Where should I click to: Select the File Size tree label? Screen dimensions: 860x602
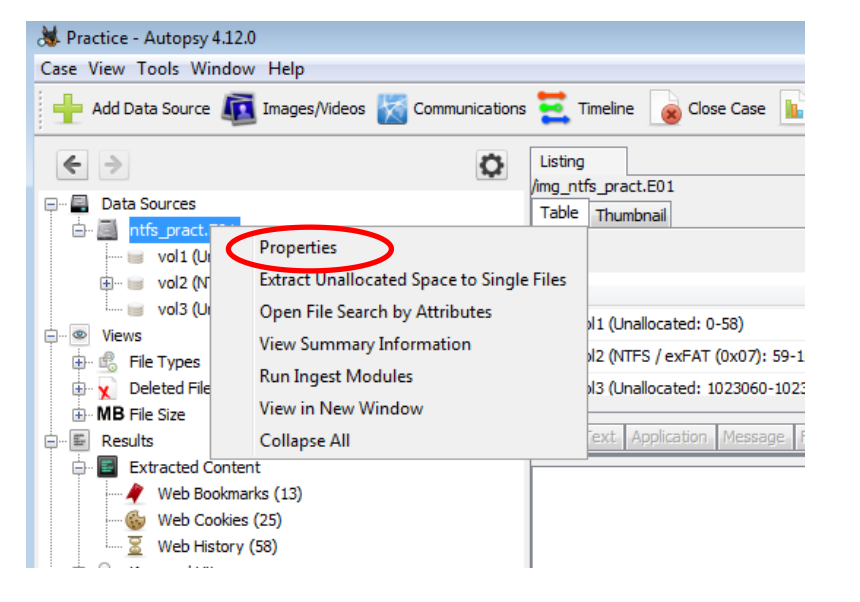(157, 415)
